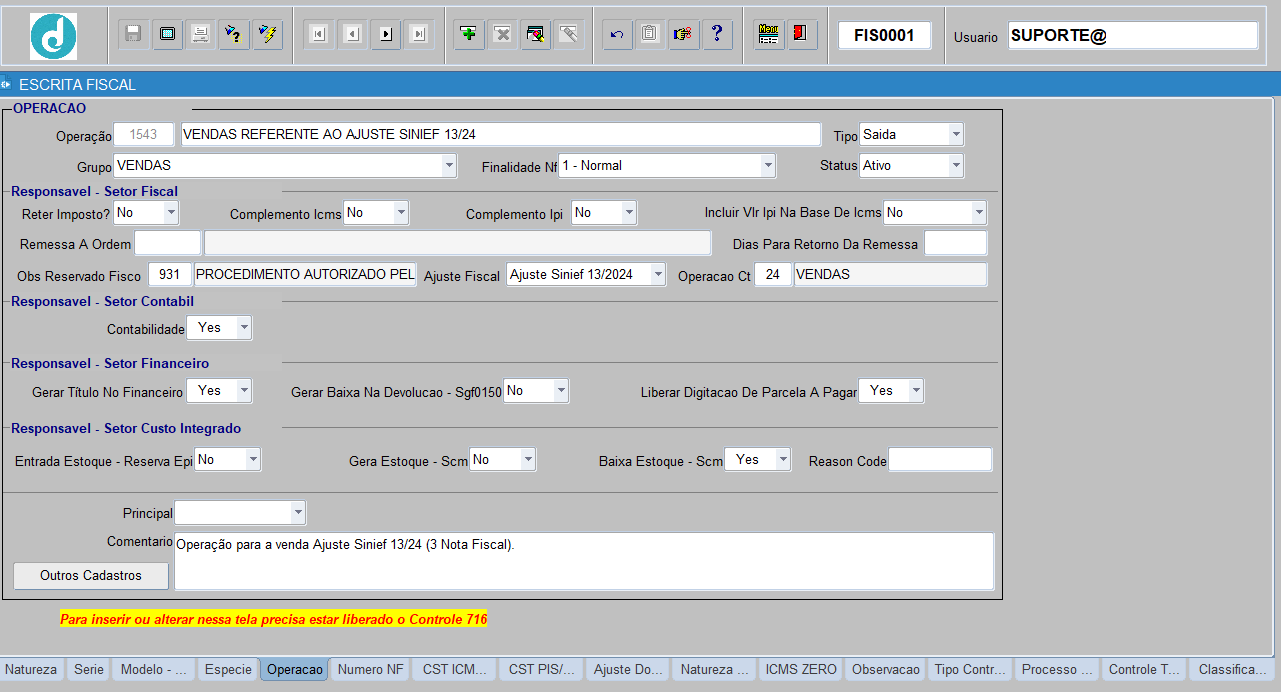
Task: Click the eraser clear icon
Action: click(569, 34)
